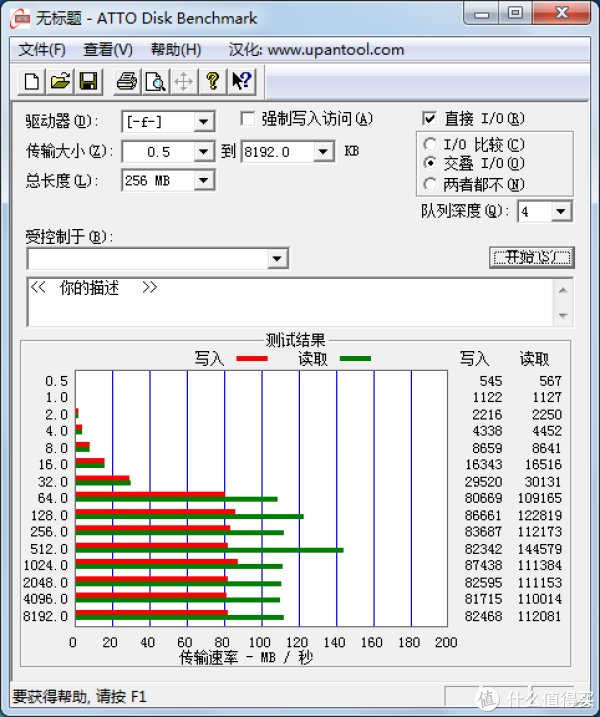
Task: Select the Neither radio button
Action: tap(430, 184)
